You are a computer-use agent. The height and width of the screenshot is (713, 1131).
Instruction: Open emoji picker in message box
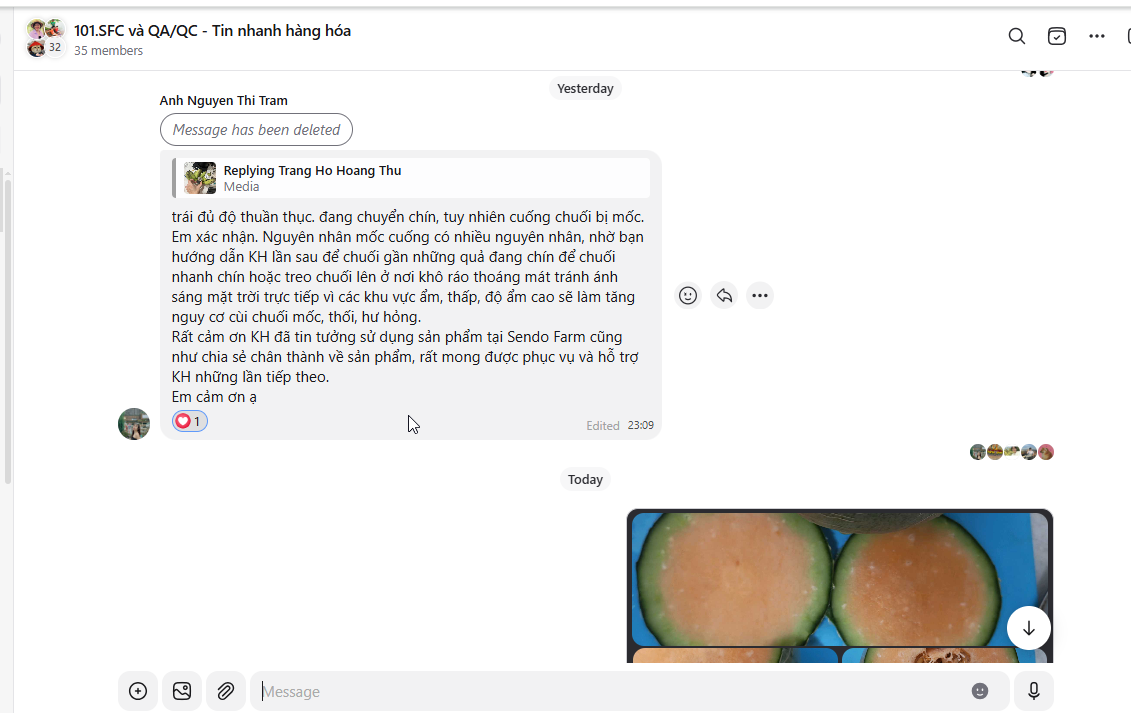tap(980, 691)
